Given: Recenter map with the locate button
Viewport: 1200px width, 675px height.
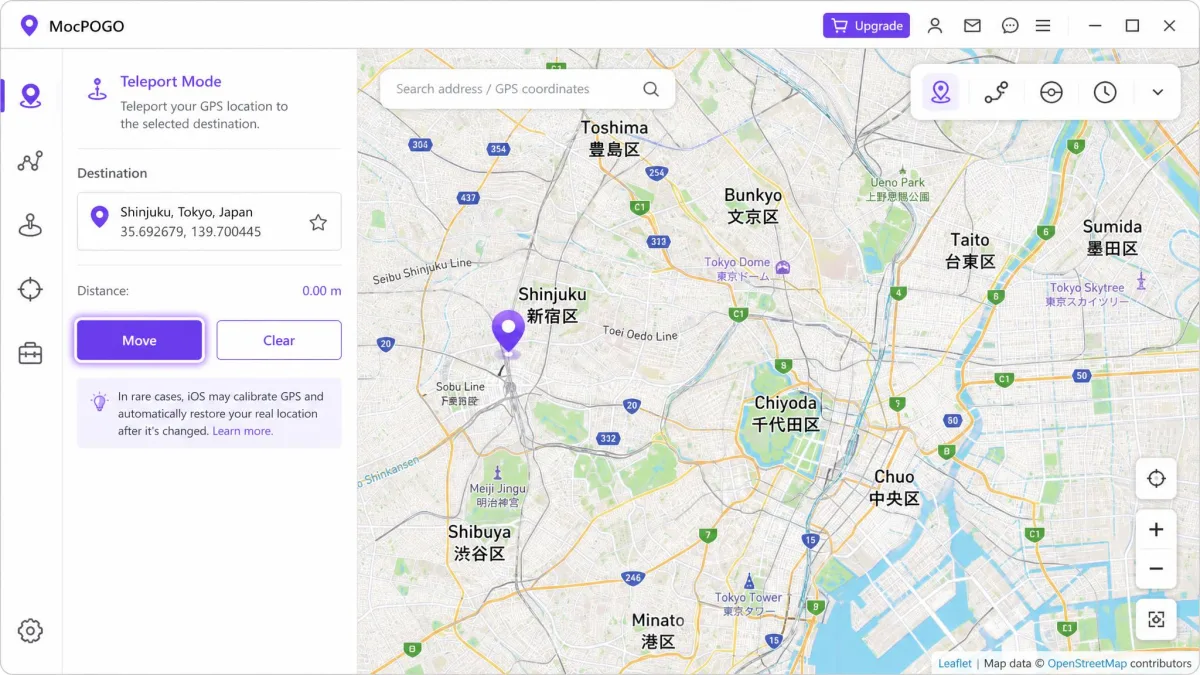Looking at the screenshot, I should pyautogui.click(x=1156, y=478).
